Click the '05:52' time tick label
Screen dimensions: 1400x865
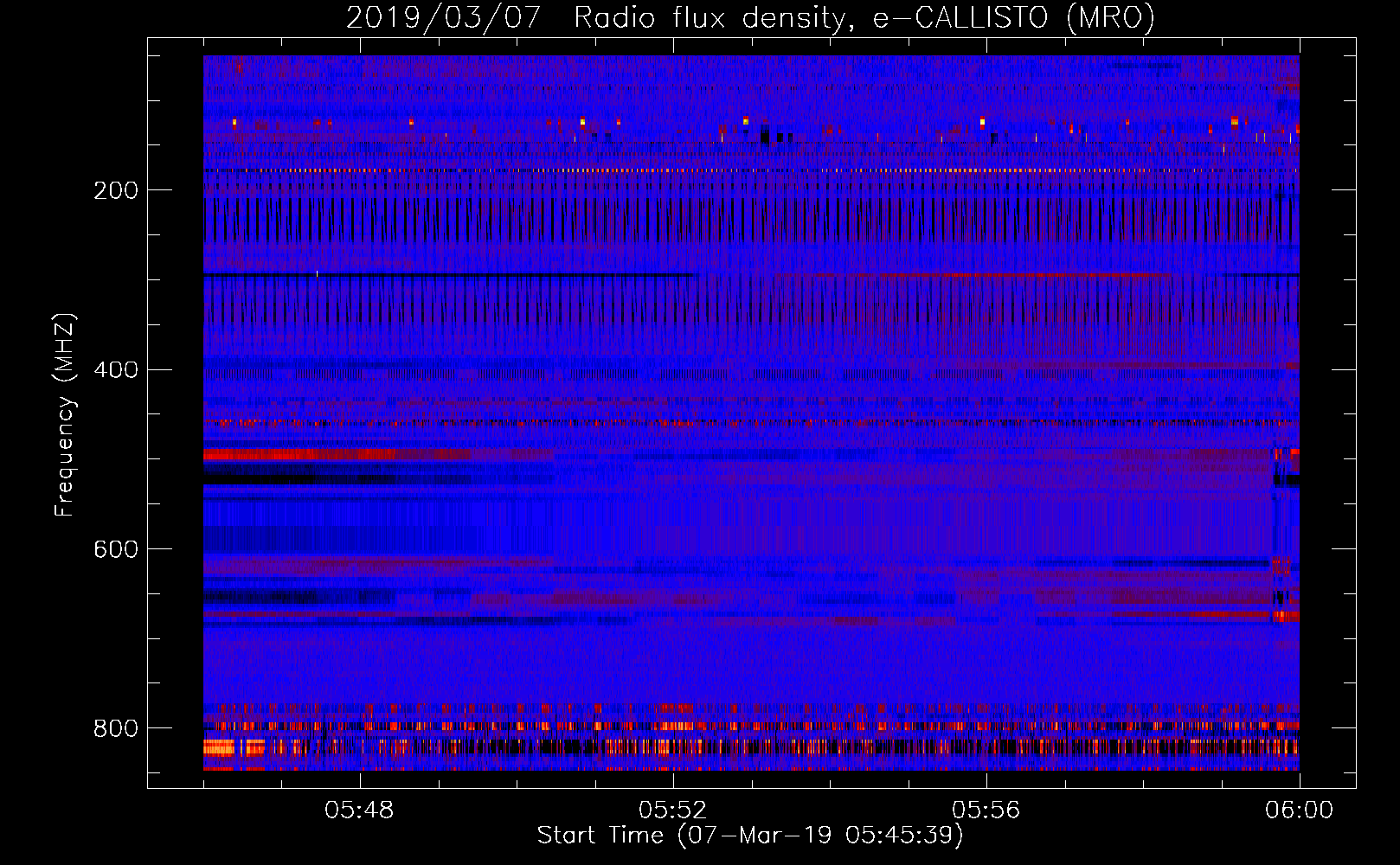pos(673,811)
